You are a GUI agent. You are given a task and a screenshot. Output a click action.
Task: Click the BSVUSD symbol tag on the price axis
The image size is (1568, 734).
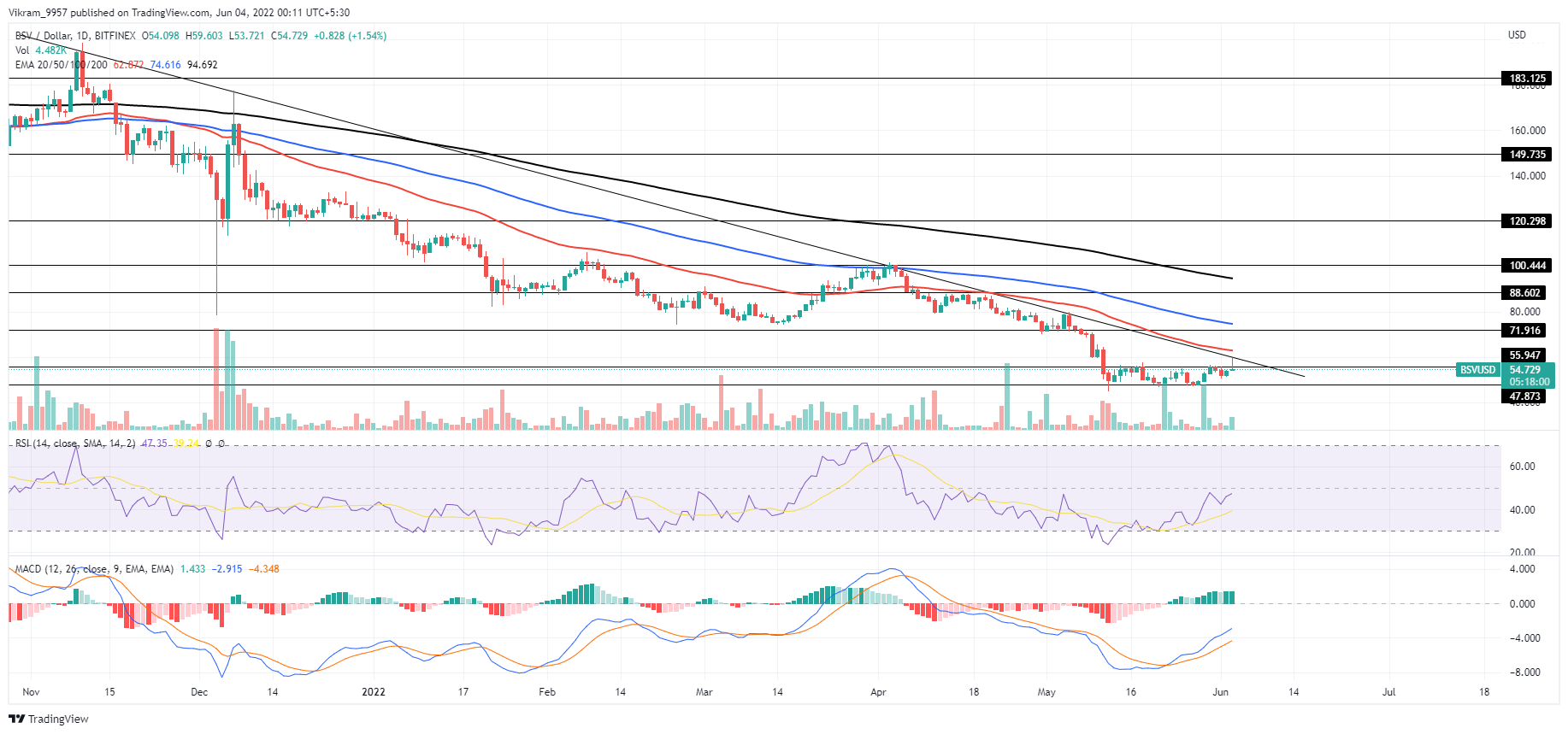point(1477,370)
